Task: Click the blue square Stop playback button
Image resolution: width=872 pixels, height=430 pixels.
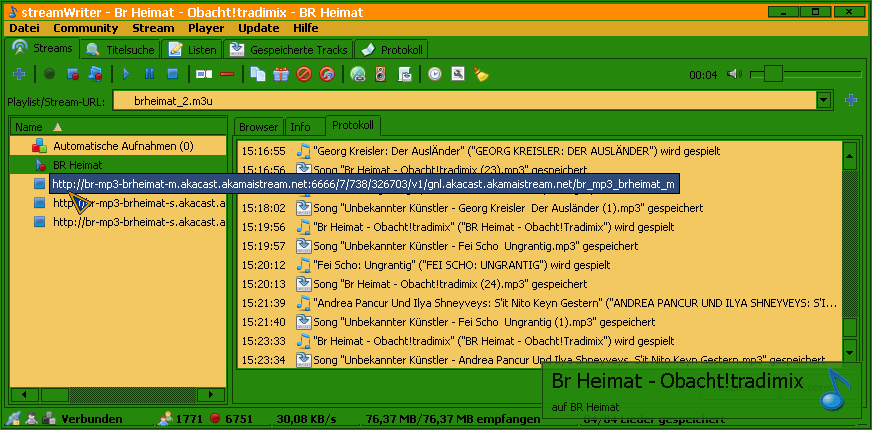Action: pyautogui.click(x=172, y=74)
